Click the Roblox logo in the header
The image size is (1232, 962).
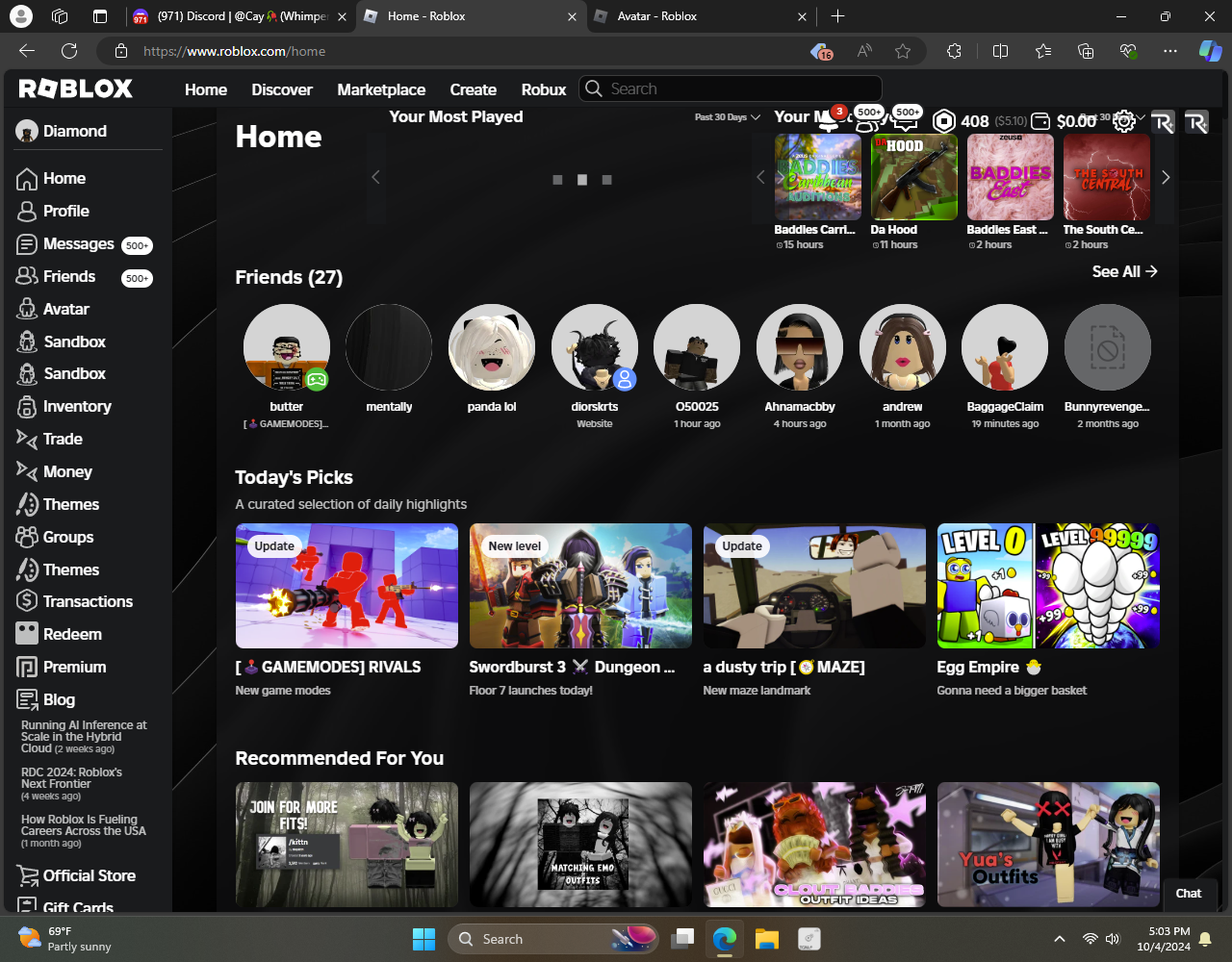coord(76,89)
